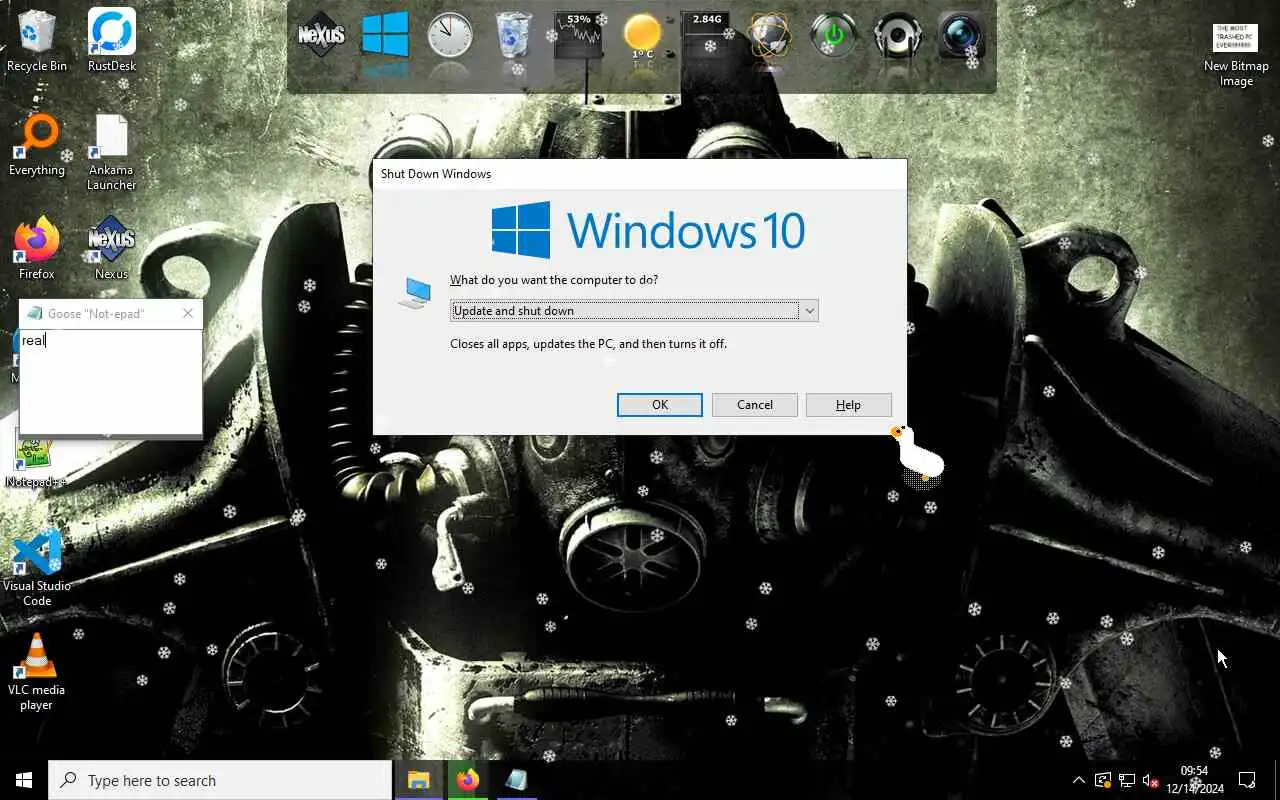Image resolution: width=1280 pixels, height=800 pixels.
Task: Click the Windows logo in the Nexus dock
Action: tap(385, 35)
